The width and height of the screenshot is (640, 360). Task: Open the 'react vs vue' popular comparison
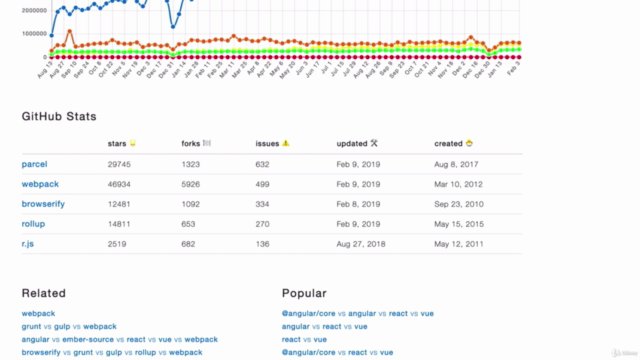304,340
